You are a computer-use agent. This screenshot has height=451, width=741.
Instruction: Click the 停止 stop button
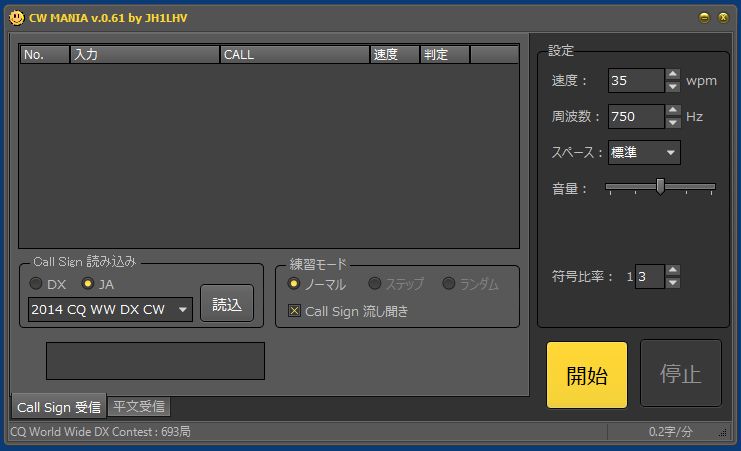pos(681,373)
